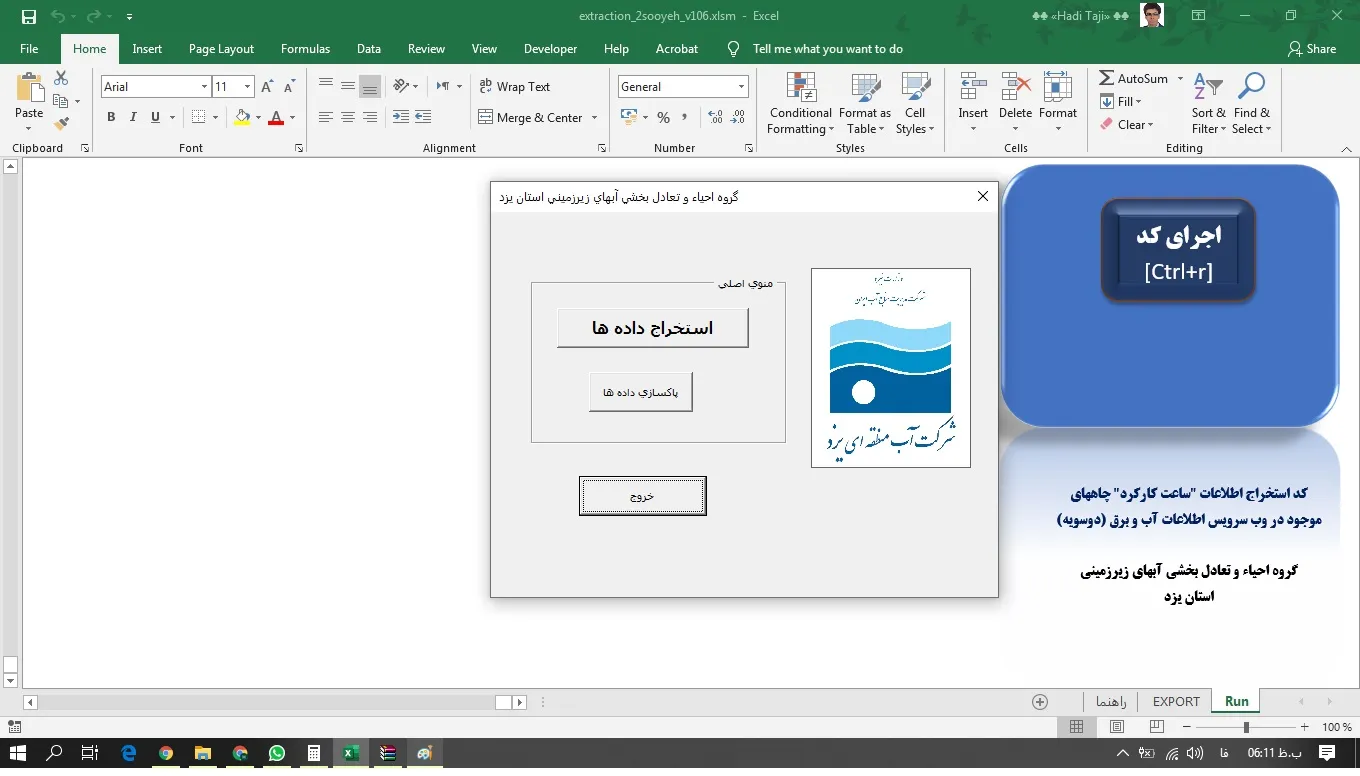
Task: Open Excel from the Windows taskbar
Action: (x=351, y=753)
